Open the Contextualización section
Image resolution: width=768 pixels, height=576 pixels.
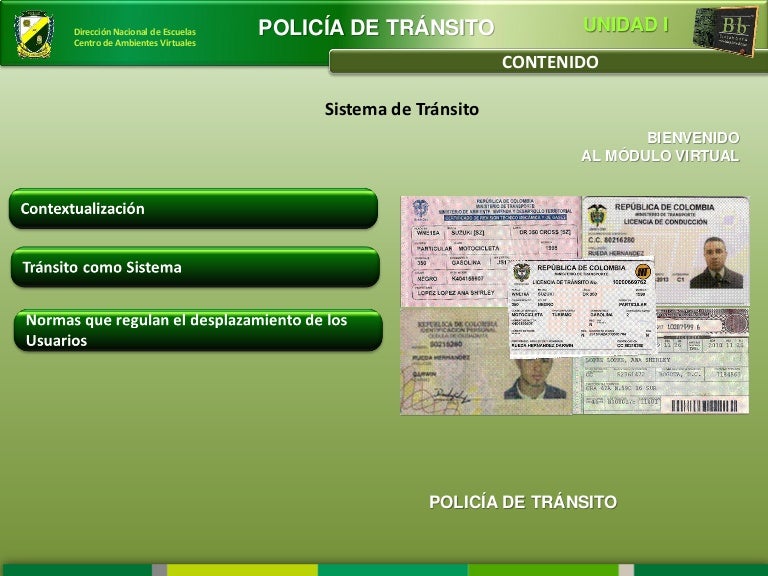[194, 209]
